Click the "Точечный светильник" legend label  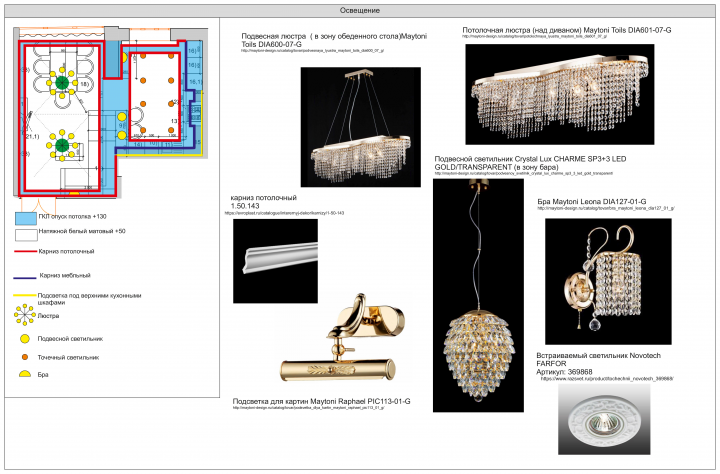click(68, 357)
